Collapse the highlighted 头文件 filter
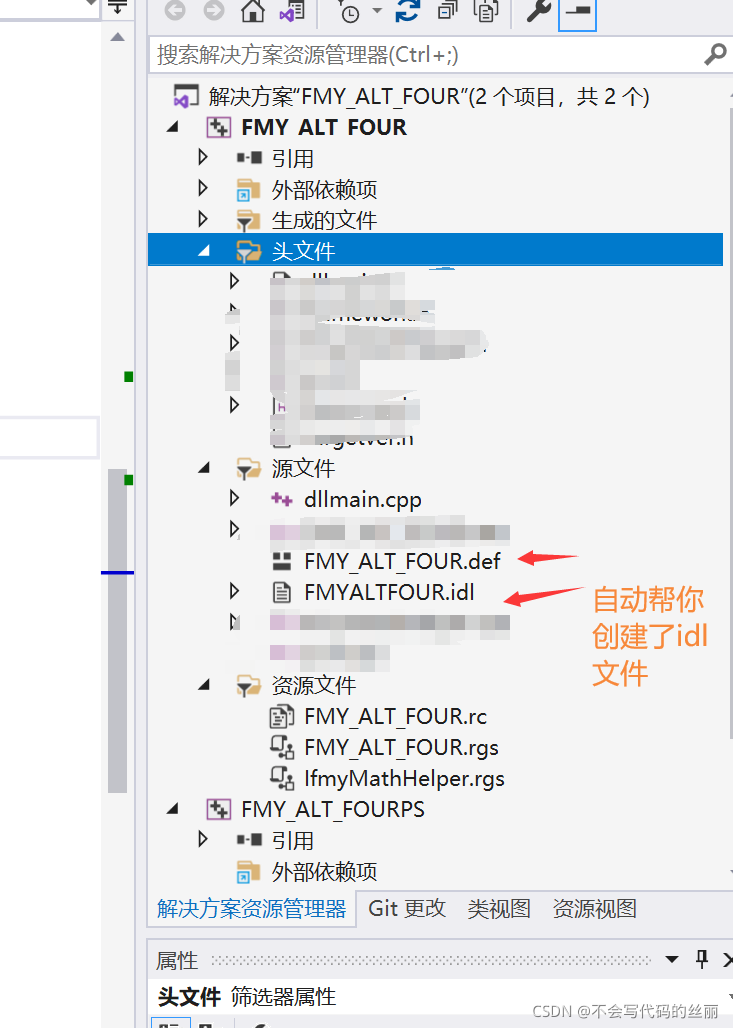The image size is (733, 1028). 204,250
